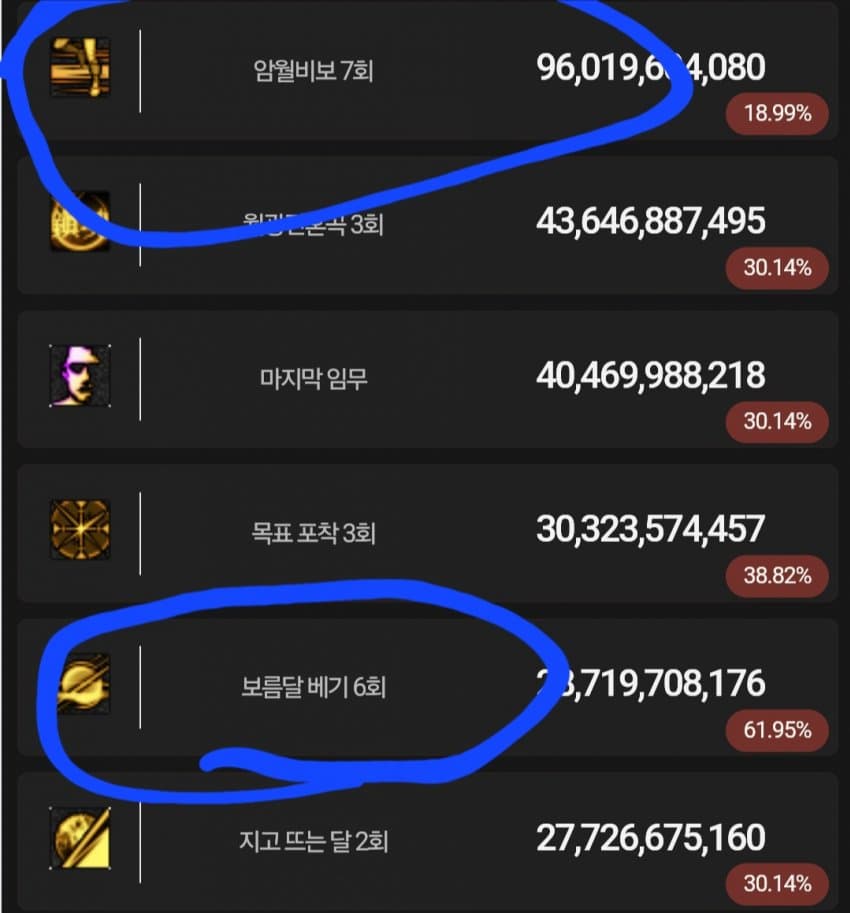Select the 지고 뜨는 달 2회 label
This screenshot has height=913, width=850.
313,841
